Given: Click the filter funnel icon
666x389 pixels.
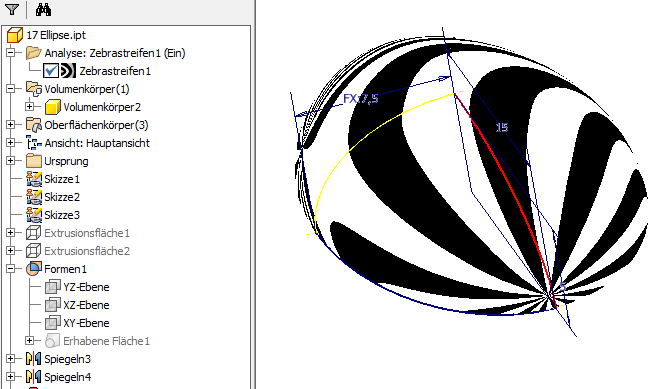Looking at the screenshot, I should click(11, 9).
